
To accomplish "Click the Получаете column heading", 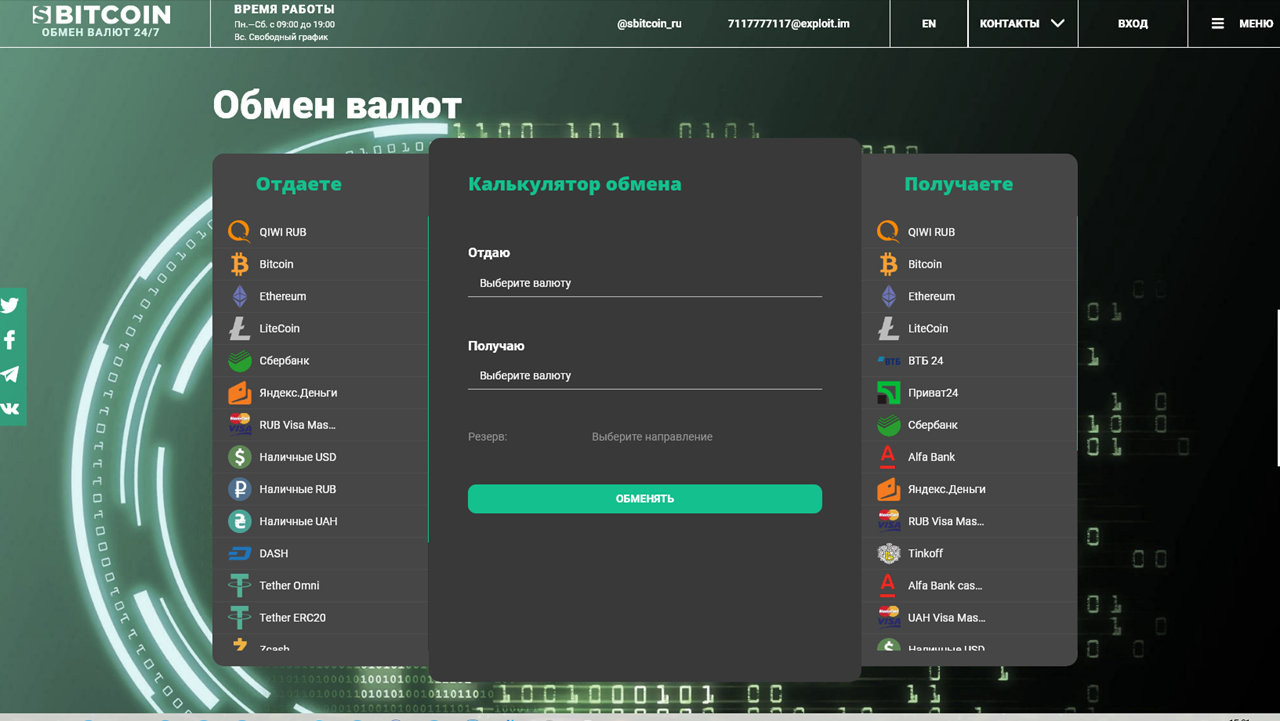I will [x=958, y=184].
